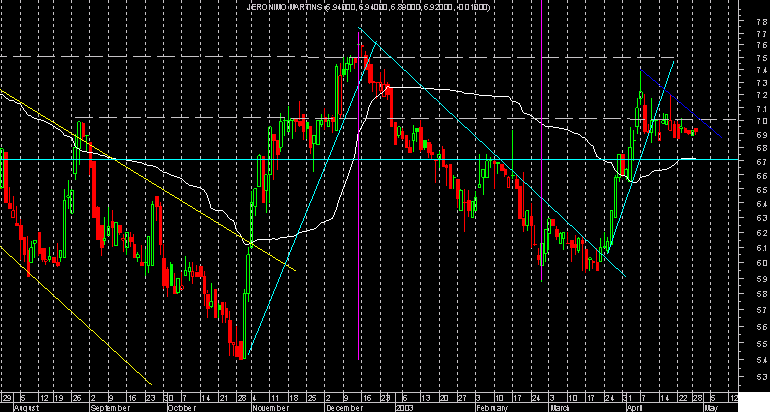Click the date 29 under August

pos(6,398)
